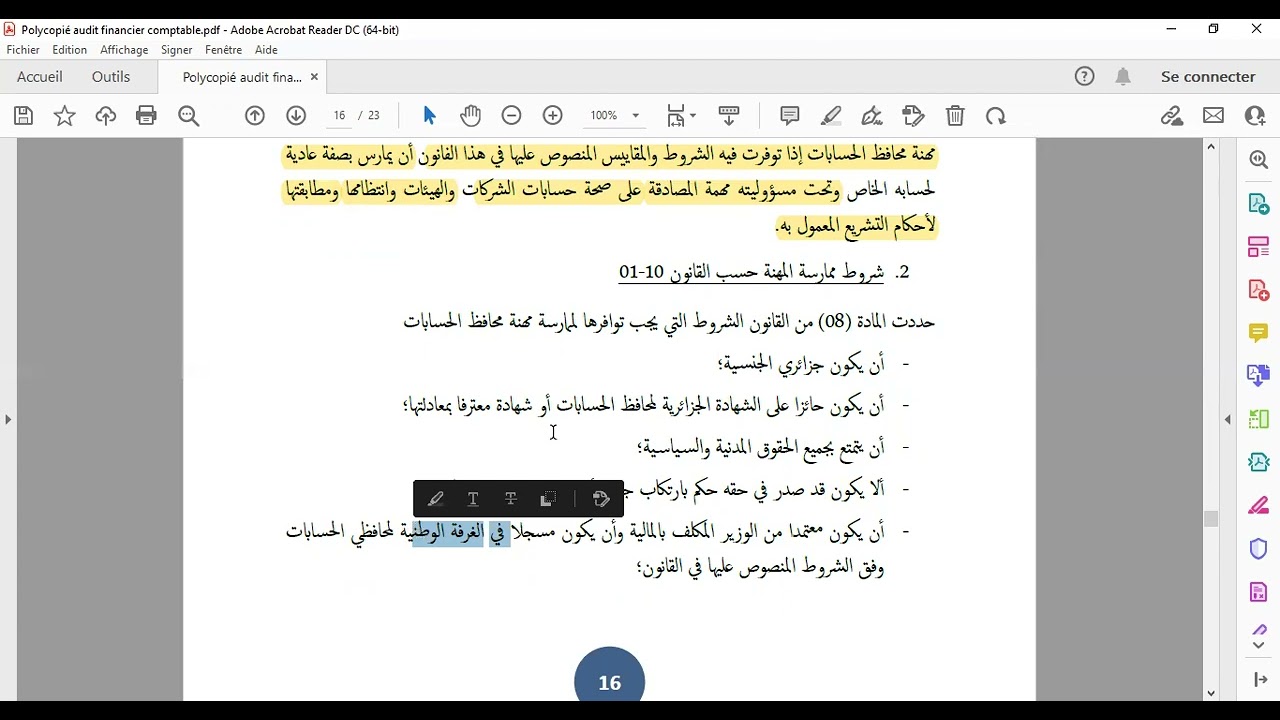The width and height of the screenshot is (1280, 720).
Task: Add a sticky note comment
Action: (x=789, y=116)
